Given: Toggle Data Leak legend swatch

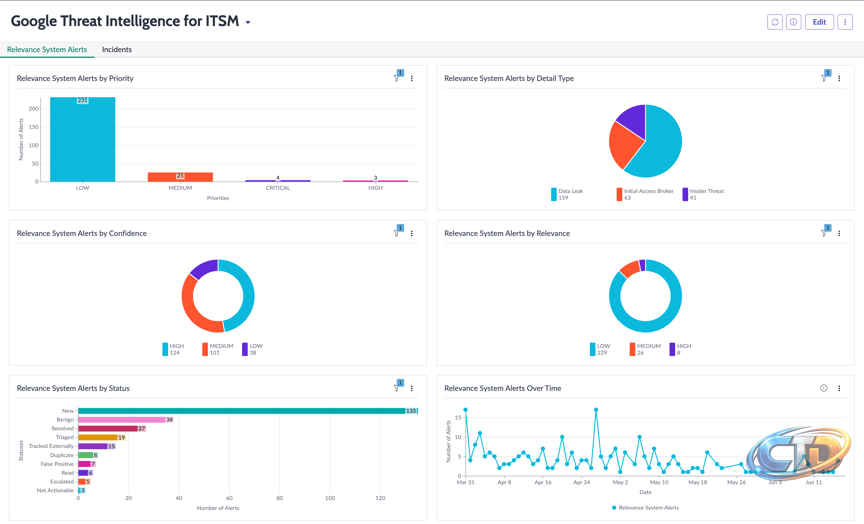Looking at the screenshot, I should 554,194.
